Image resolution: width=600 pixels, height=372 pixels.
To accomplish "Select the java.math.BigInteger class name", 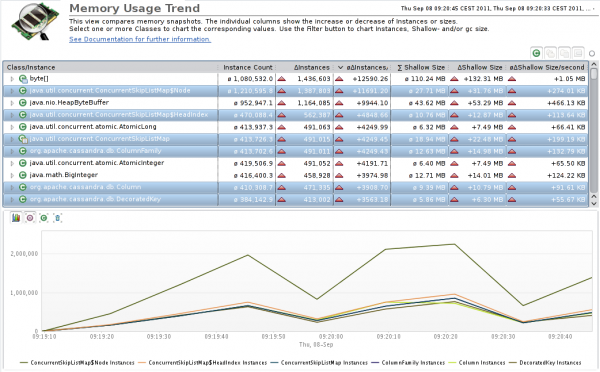I will 64,175.
